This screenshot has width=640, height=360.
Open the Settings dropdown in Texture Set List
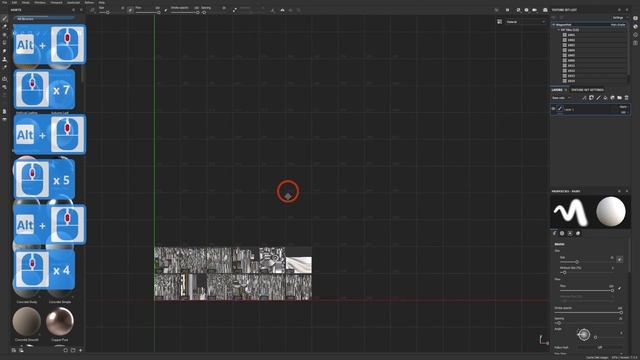click(619, 18)
